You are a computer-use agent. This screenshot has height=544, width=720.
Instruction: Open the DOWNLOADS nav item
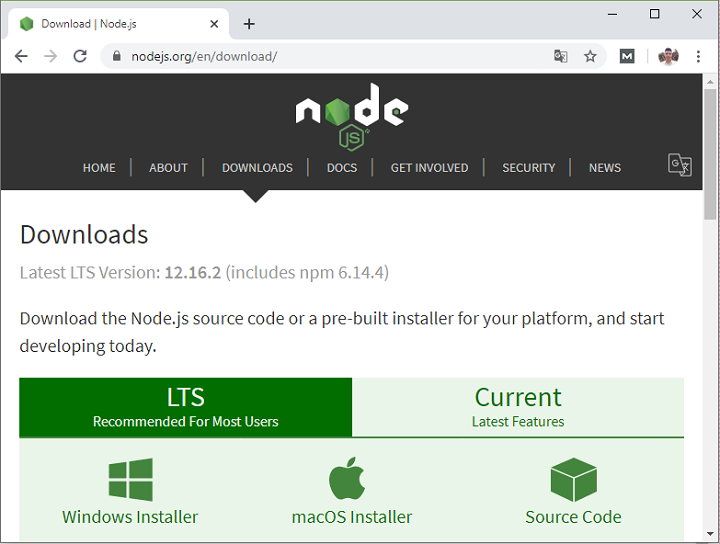(257, 168)
